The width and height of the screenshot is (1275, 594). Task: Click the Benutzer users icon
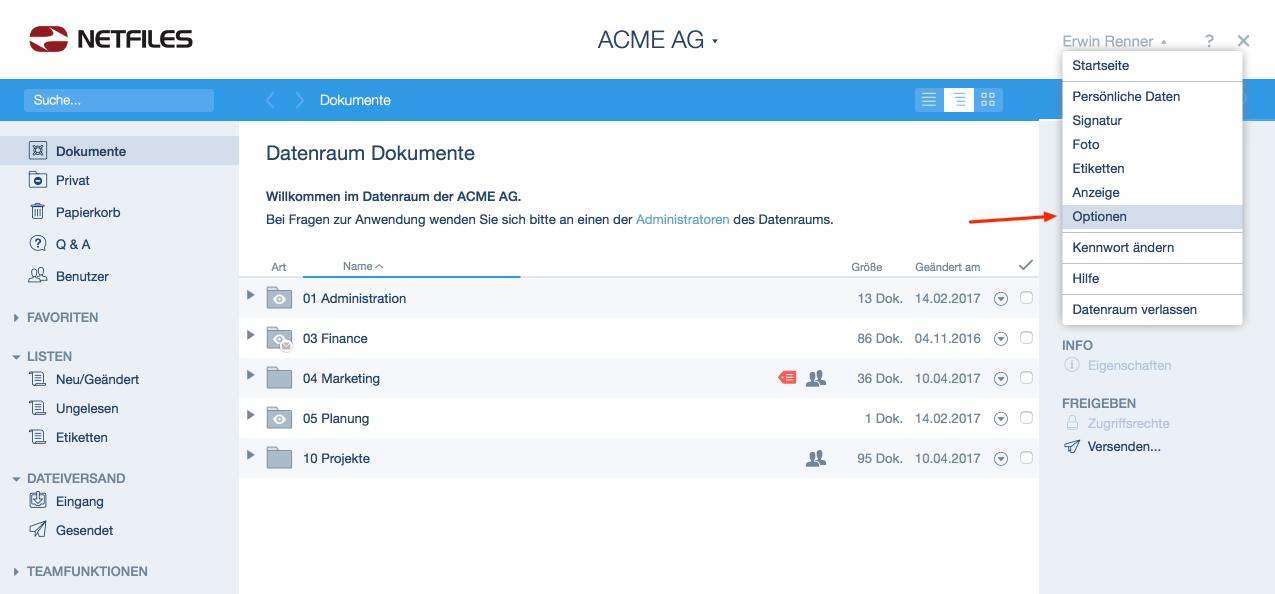pos(38,276)
